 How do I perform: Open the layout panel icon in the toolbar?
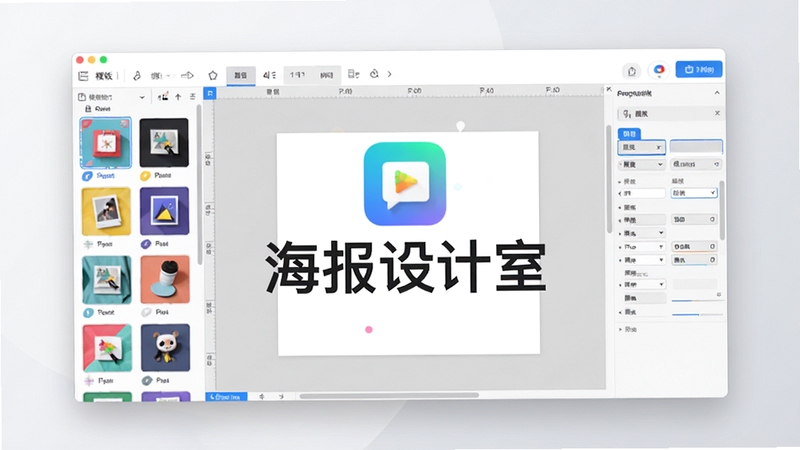coord(353,74)
